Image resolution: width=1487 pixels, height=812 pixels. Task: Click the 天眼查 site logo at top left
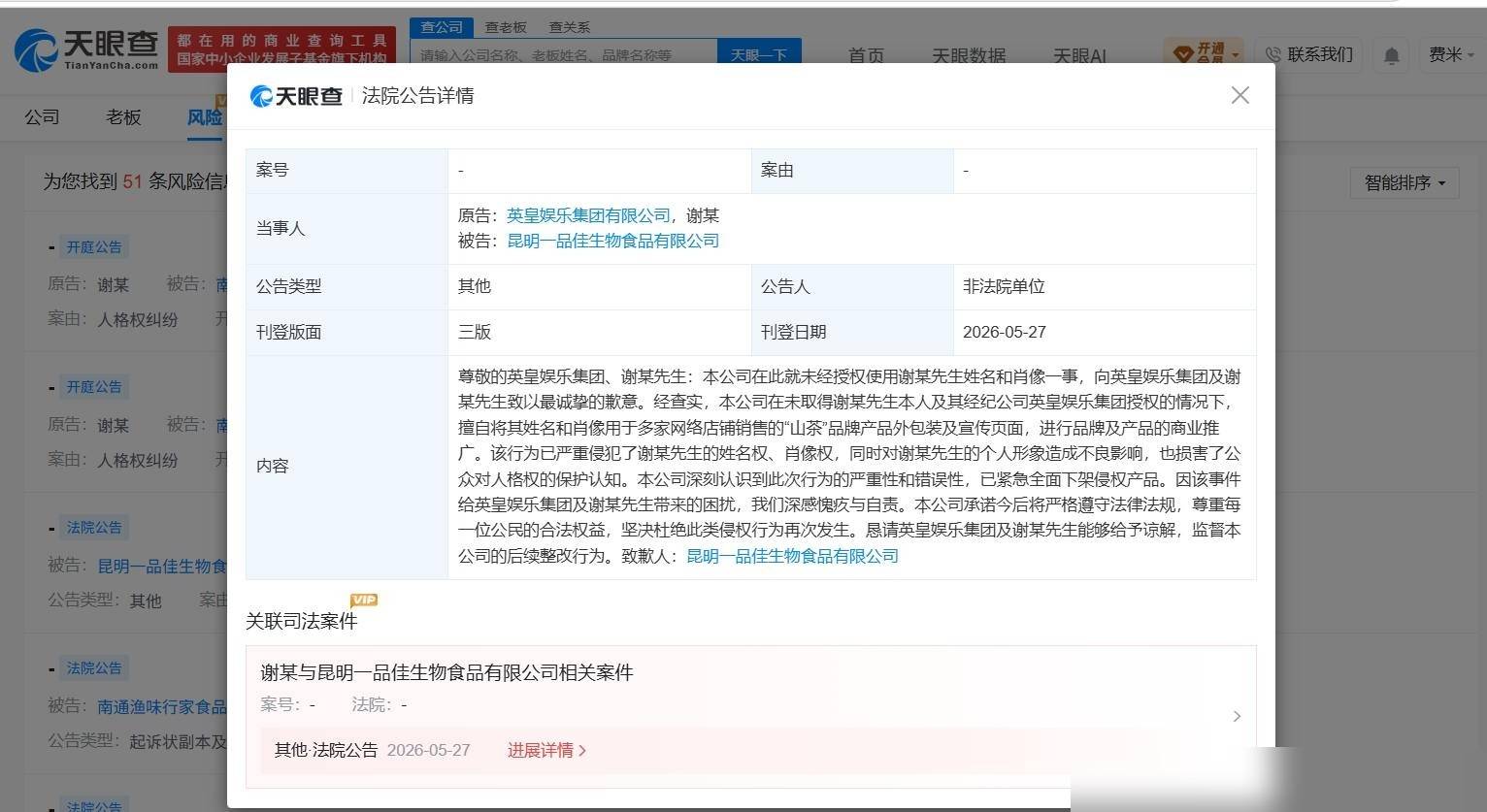click(86, 49)
